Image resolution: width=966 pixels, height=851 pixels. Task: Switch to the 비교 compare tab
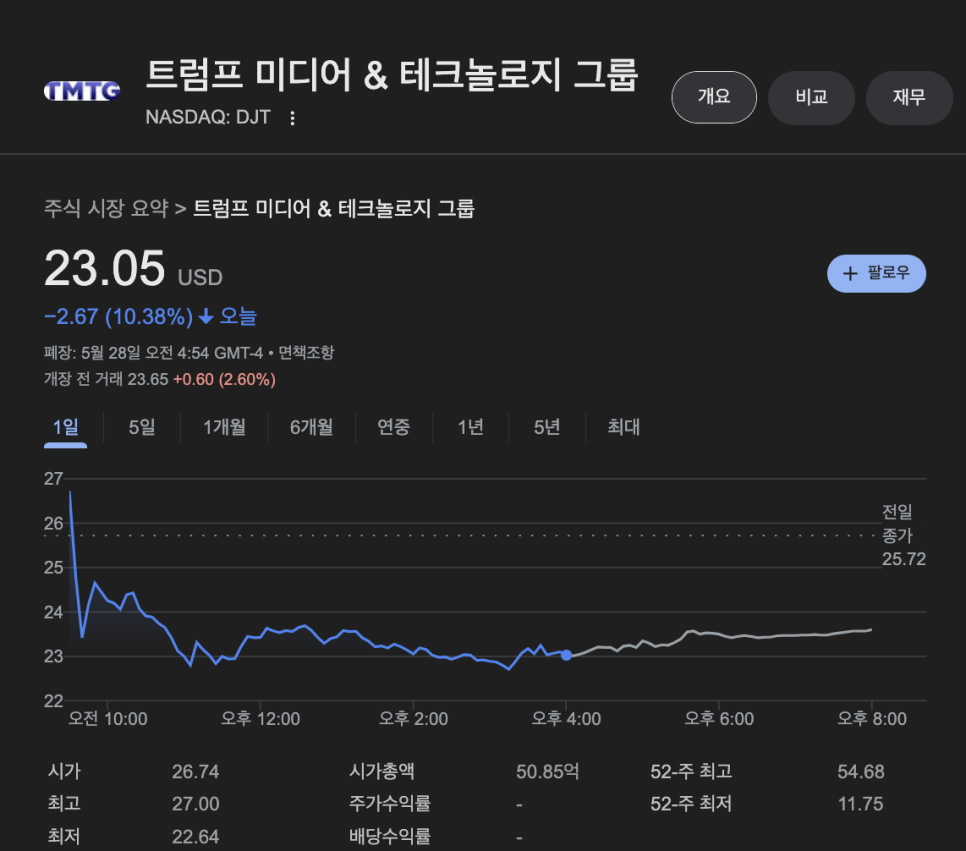click(x=811, y=97)
